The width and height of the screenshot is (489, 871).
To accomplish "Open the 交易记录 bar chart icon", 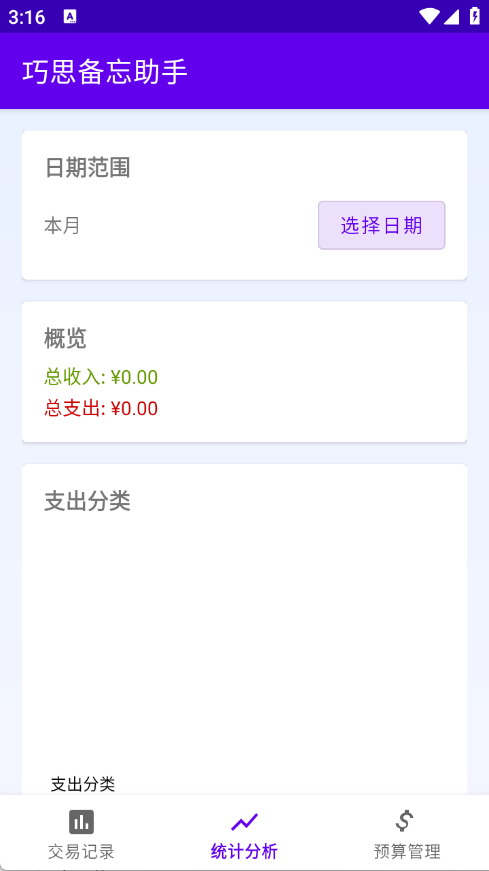I will tap(81, 822).
